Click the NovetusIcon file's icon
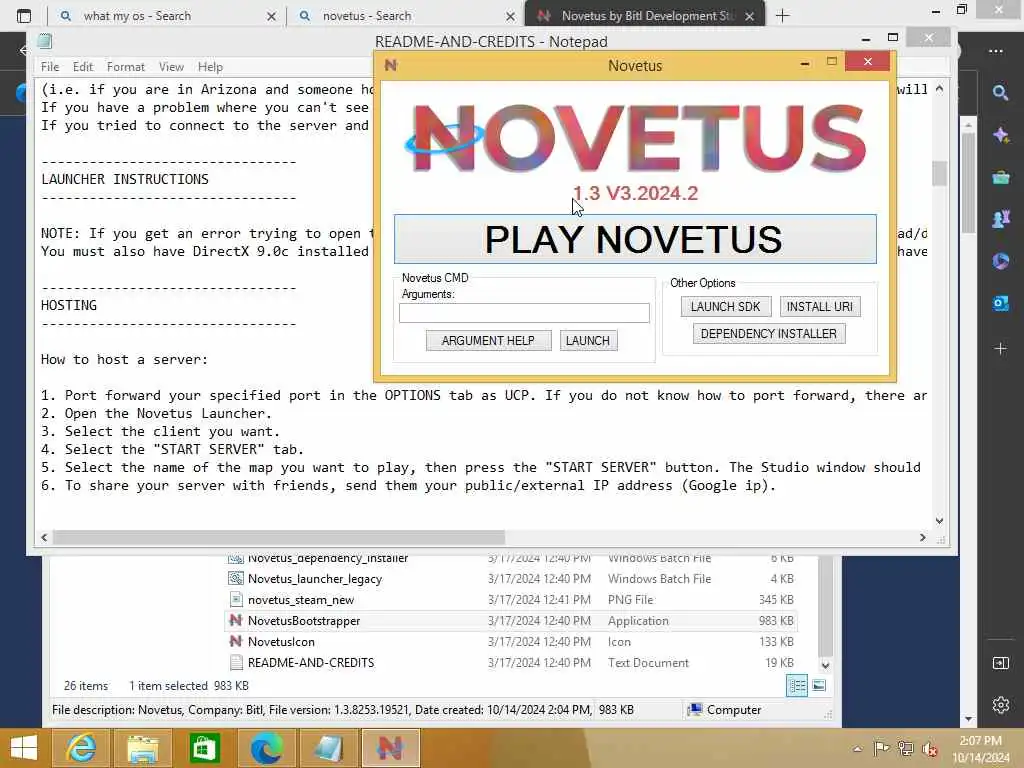This screenshot has width=1024, height=768. coord(236,641)
